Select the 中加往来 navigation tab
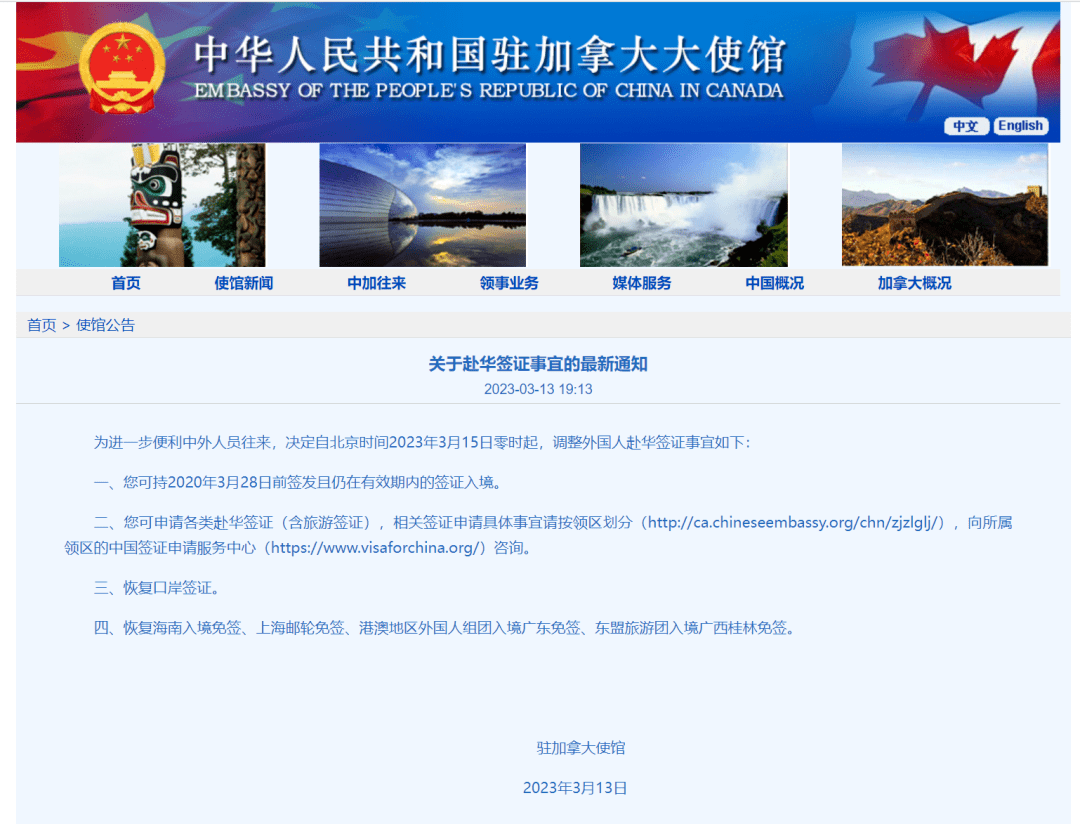The image size is (1080, 824). click(378, 283)
